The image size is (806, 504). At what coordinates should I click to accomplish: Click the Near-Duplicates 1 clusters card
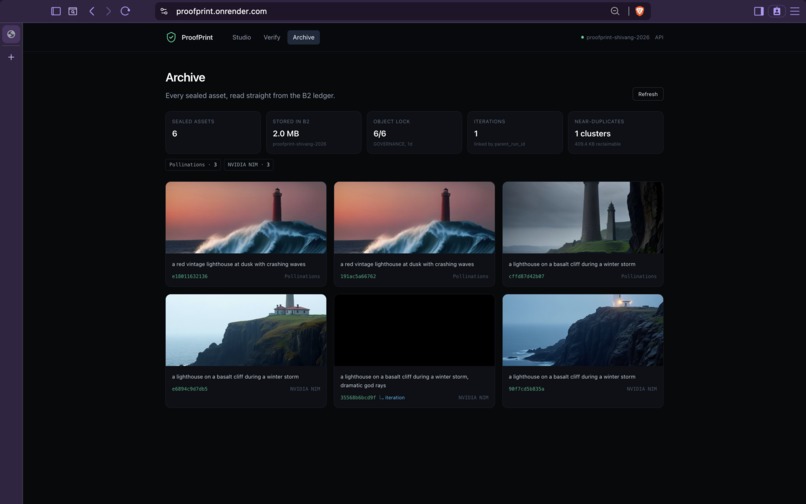(616, 132)
